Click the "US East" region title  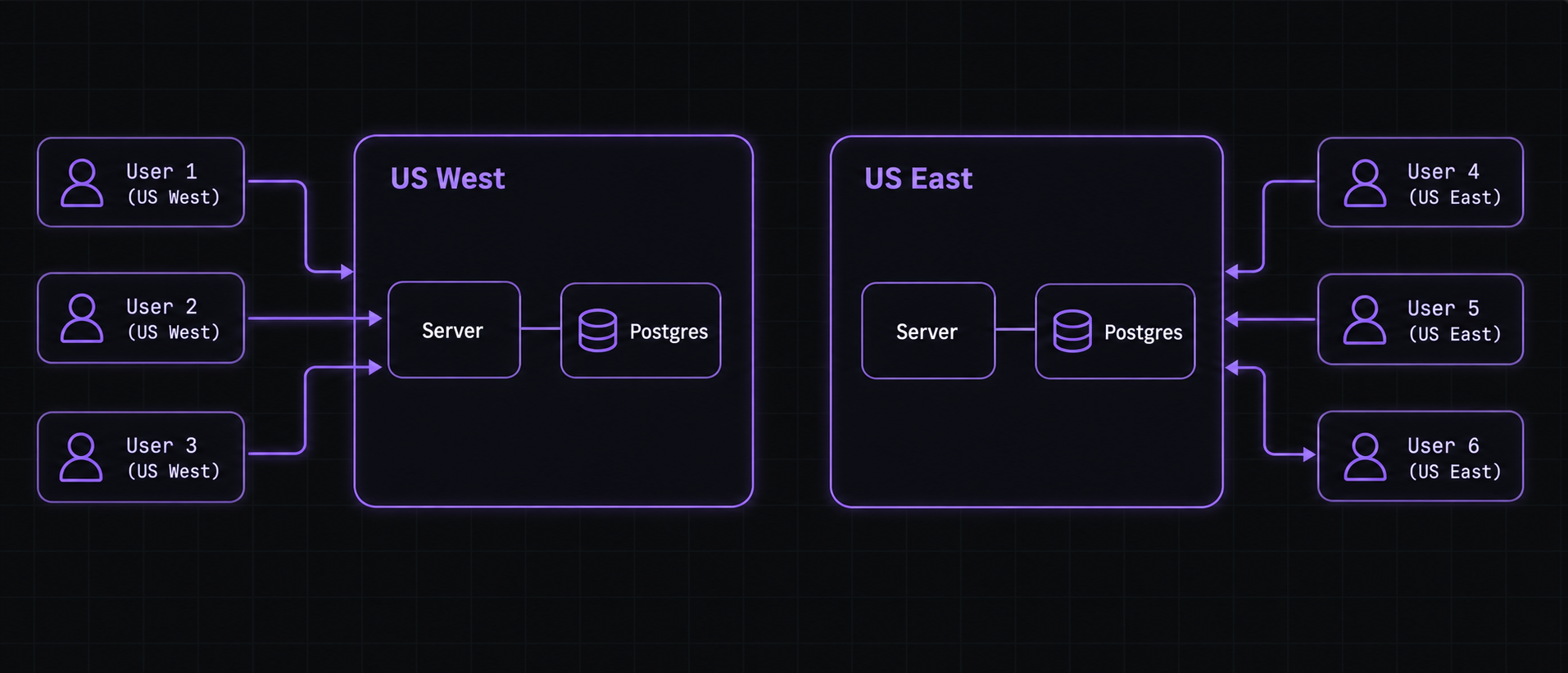pos(918,178)
